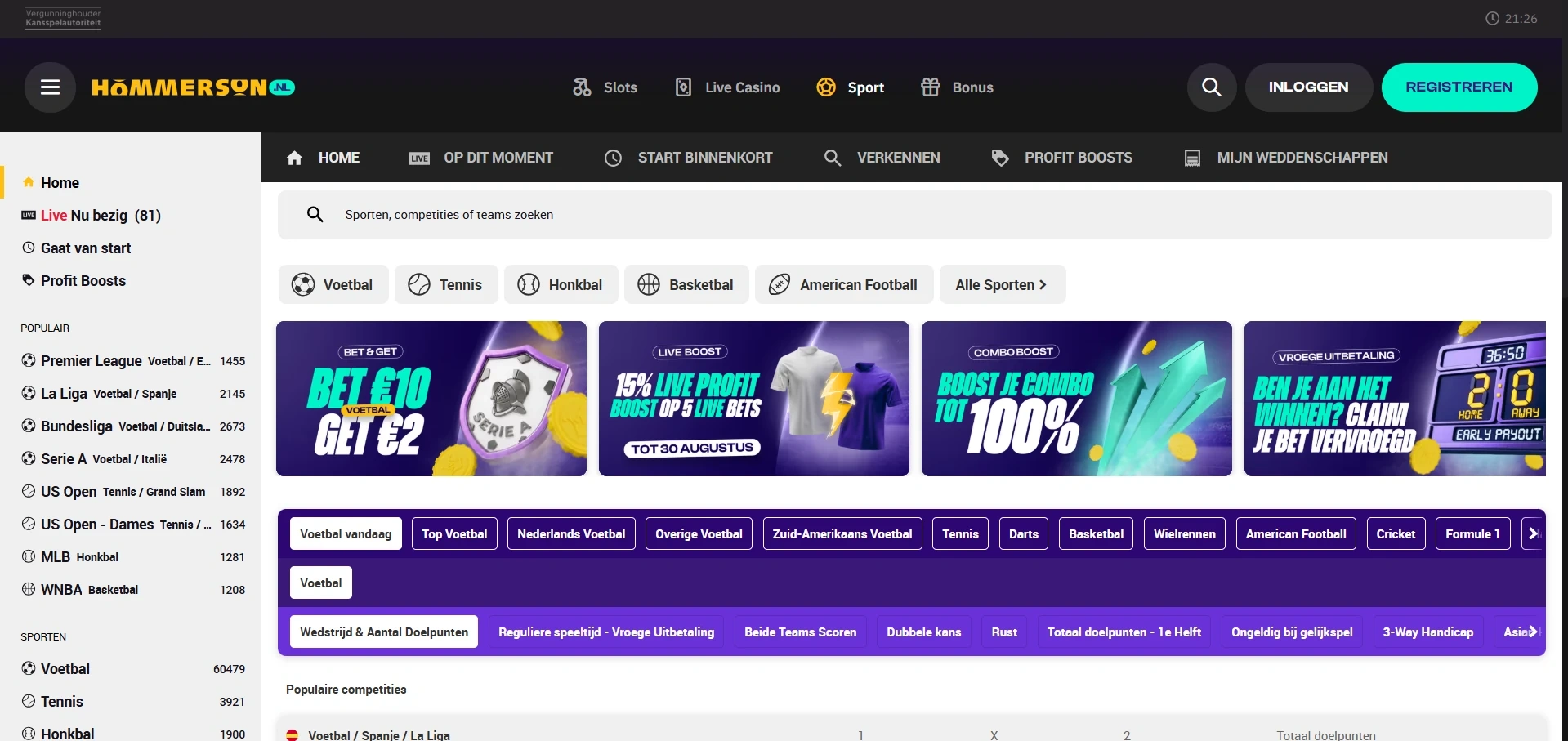This screenshot has width=1568, height=741.
Task: Select Cricket filter tab
Action: click(x=1396, y=533)
